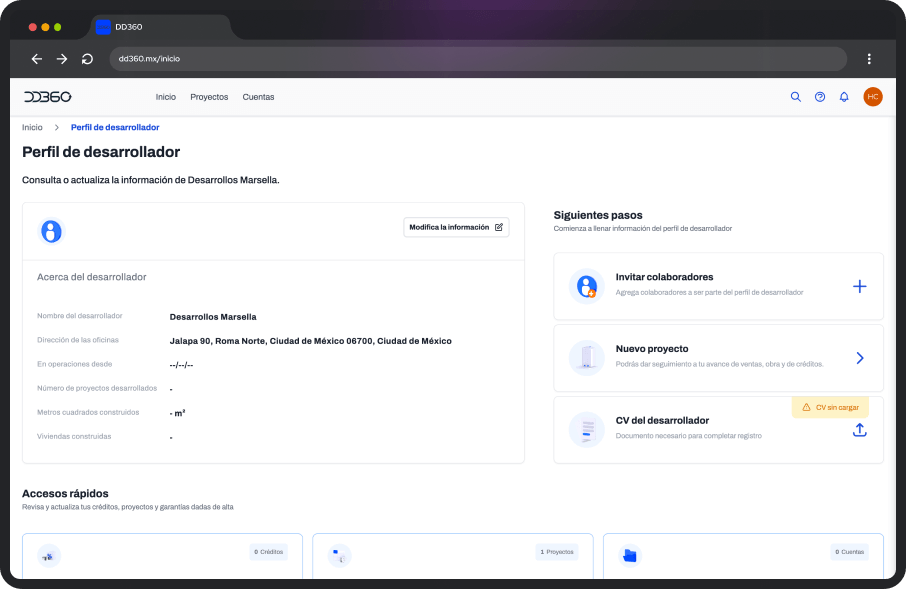The height and width of the screenshot is (589, 906).
Task: Click the Modifica la información button
Action: [x=456, y=227]
